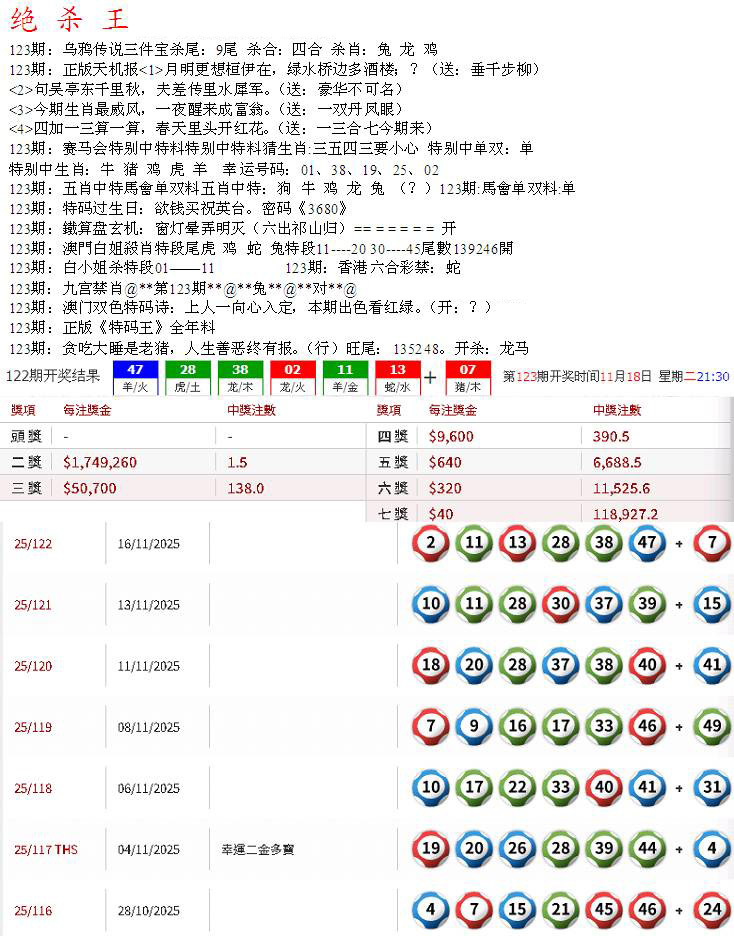The width and height of the screenshot is (734, 936).
Task: Open draw number 25/122
Action: [33, 544]
